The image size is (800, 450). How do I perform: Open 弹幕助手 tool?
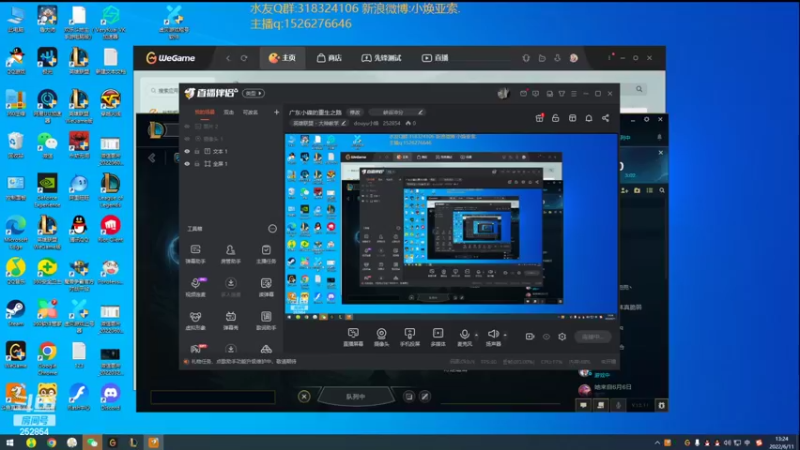pos(195,254)
